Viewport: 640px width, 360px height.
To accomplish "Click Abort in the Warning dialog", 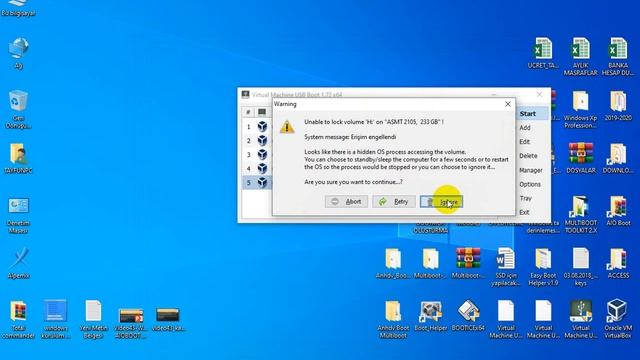I will [x=347, y=202].
